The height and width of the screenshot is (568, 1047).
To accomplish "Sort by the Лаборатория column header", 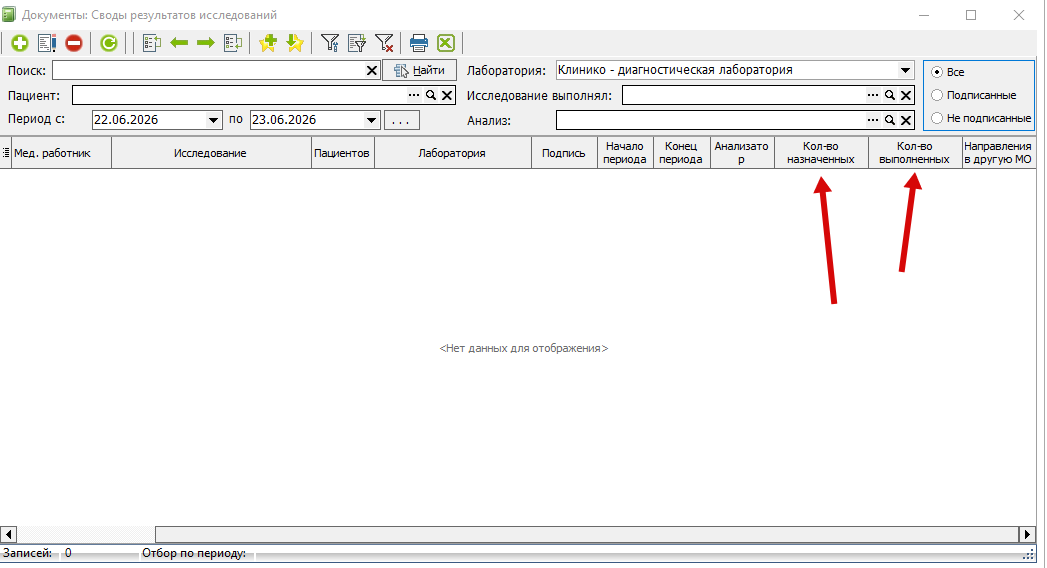I will [x=453, y=153].
